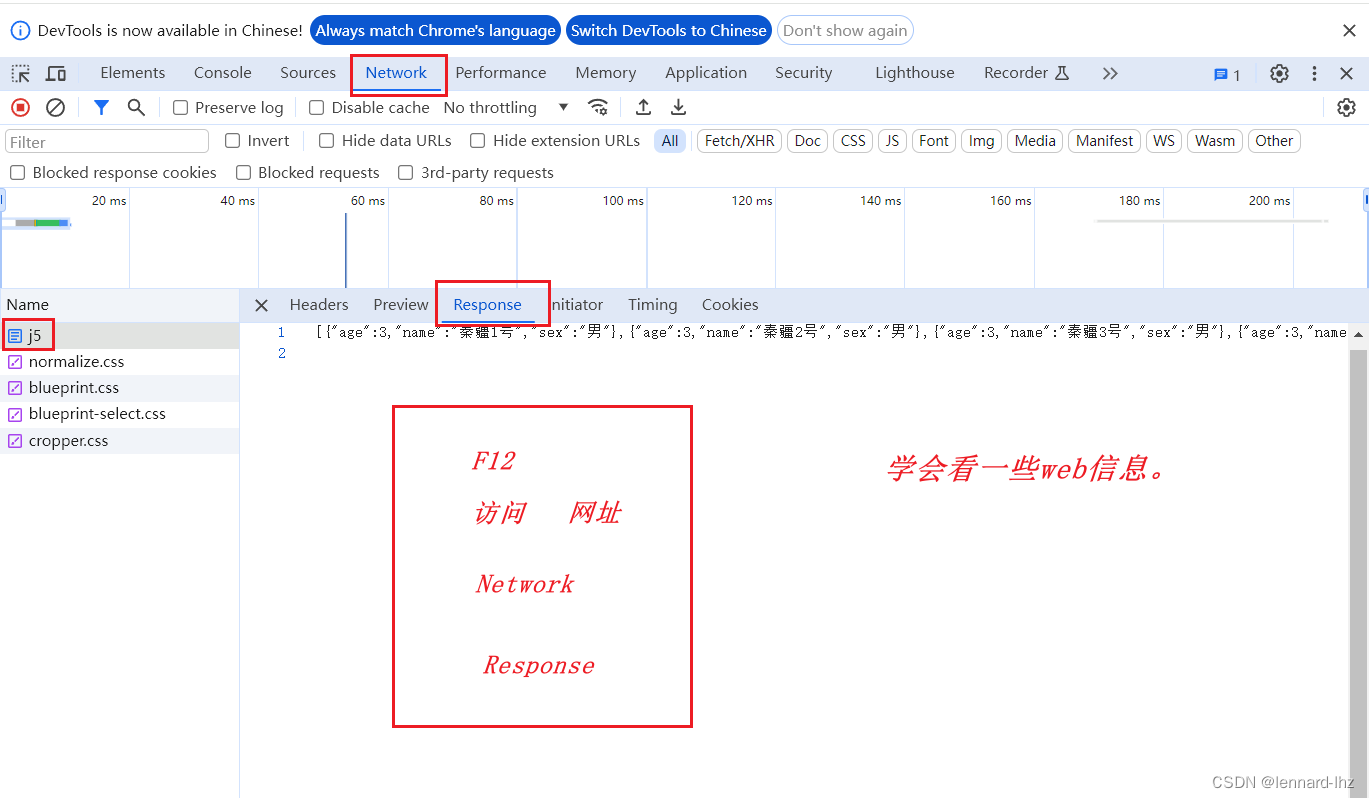Switch to the Elements tab
The width and height of the screenshot is (1369, 798).
(x=133, y=73)
